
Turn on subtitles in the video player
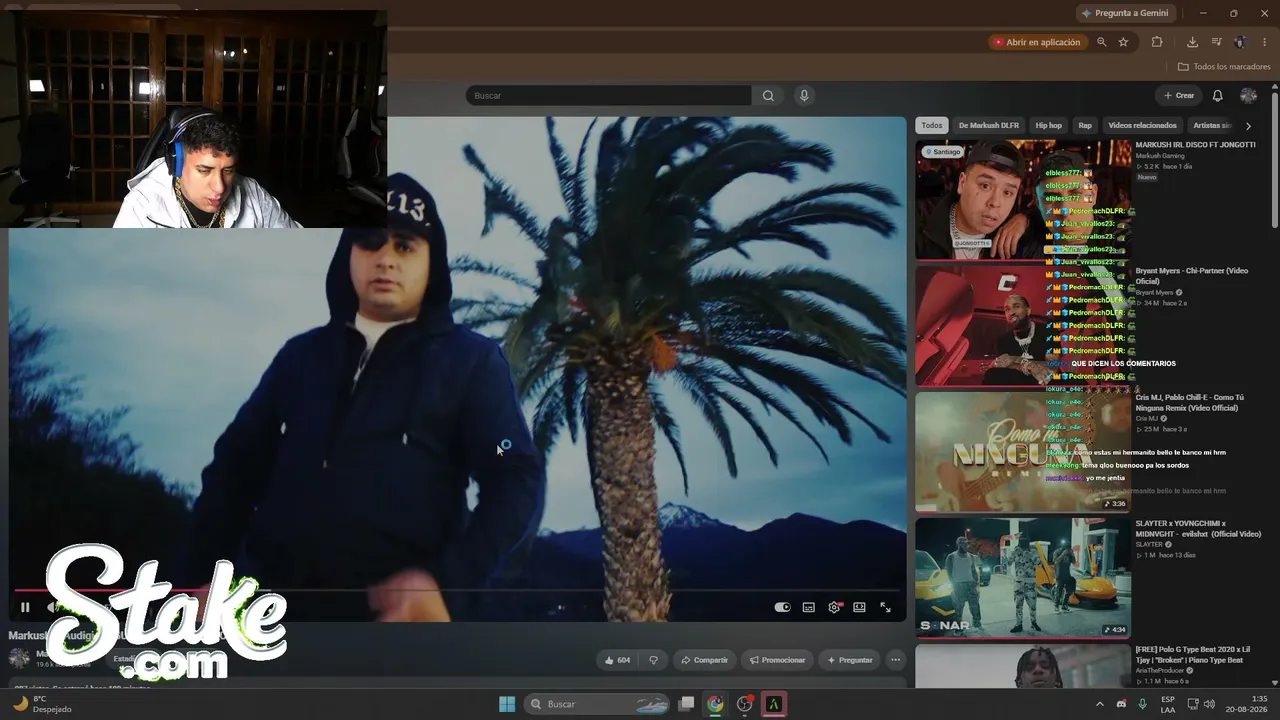(808, 607)
